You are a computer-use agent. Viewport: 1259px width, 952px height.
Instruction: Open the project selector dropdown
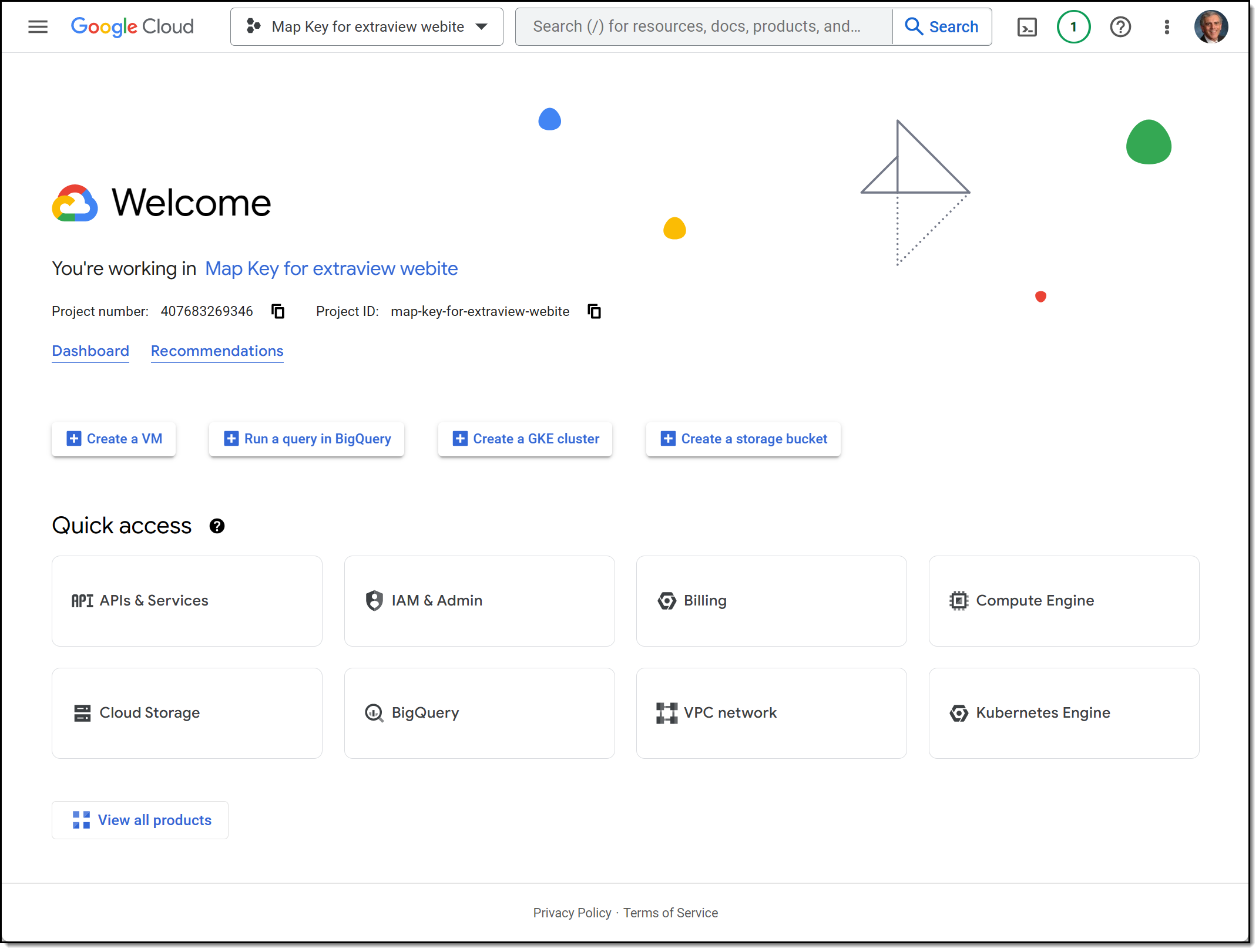[x=367, y=27]
